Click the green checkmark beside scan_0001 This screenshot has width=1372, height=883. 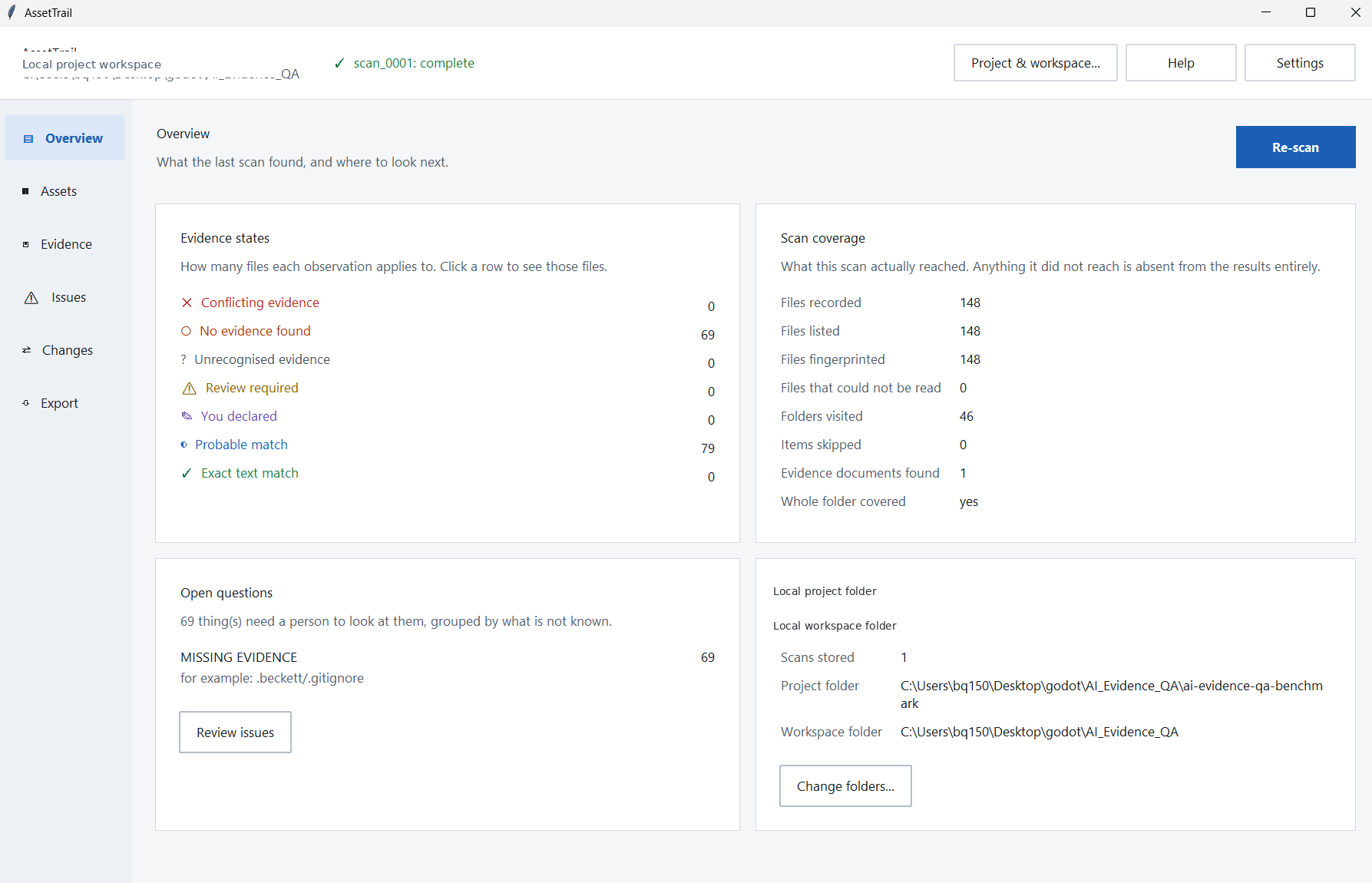click(x=339, y=63)
